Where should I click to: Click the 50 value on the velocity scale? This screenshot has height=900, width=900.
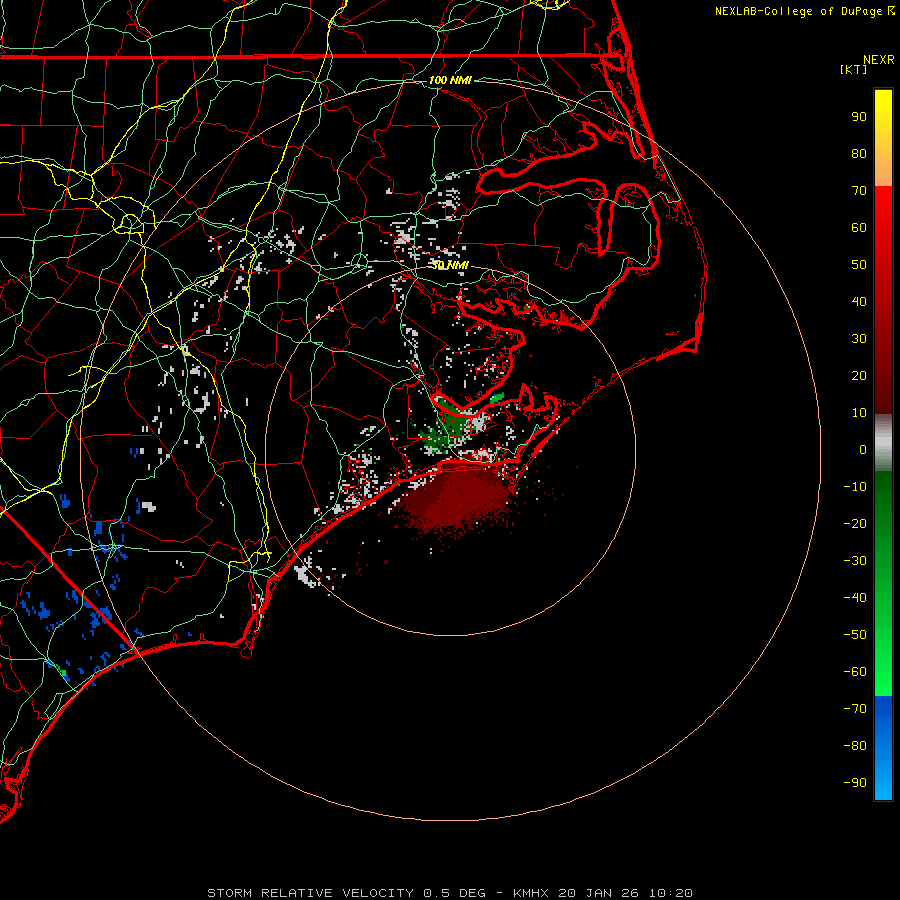pyautogui.click(x=859, y=265)
